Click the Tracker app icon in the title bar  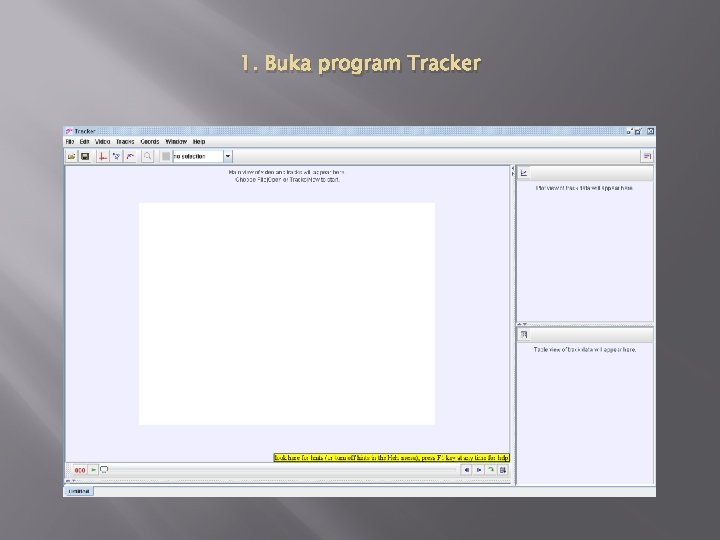tap(69, 131)
